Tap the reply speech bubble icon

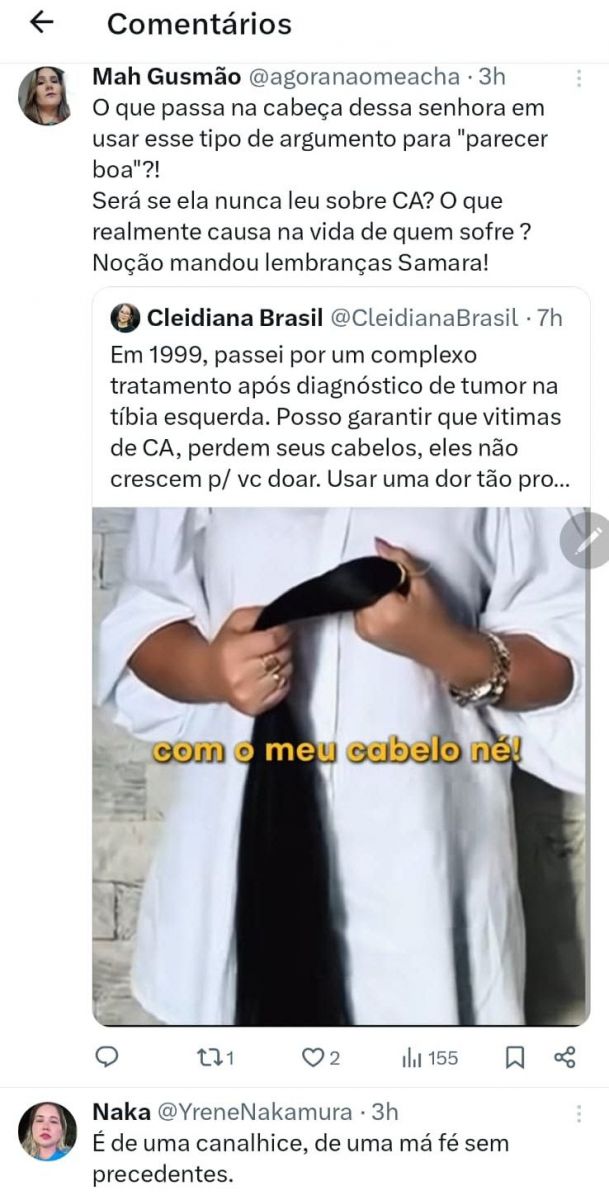(x=108, y=1057)
